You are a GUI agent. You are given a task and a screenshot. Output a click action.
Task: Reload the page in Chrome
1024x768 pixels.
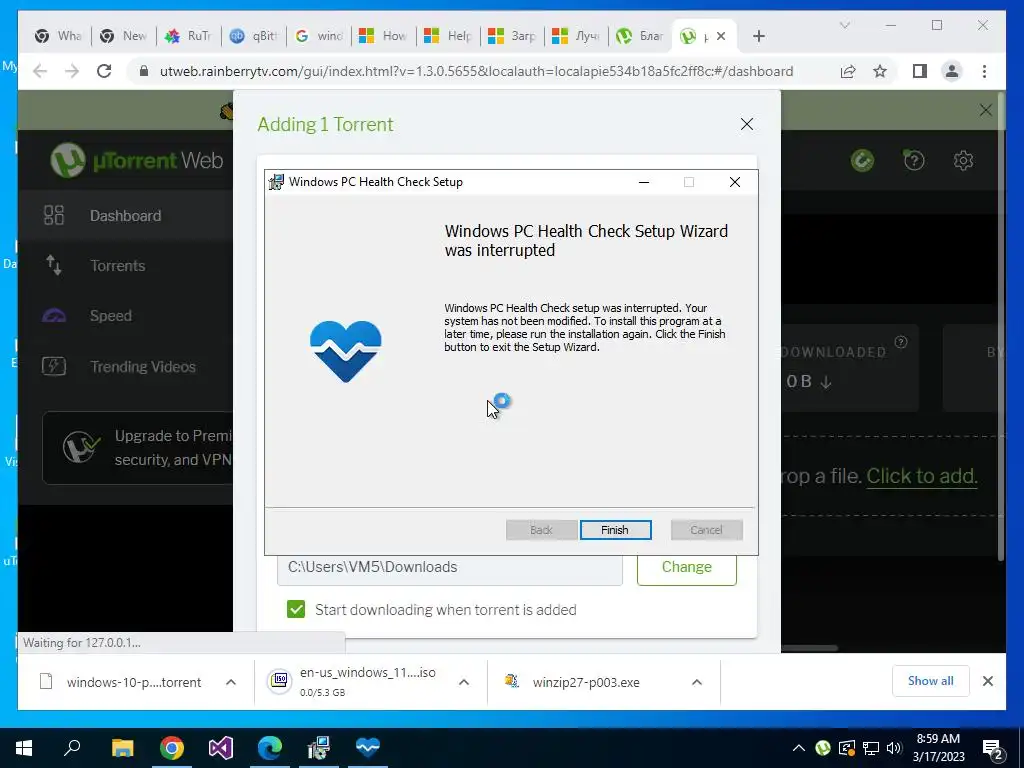click(x=104, y=71)
